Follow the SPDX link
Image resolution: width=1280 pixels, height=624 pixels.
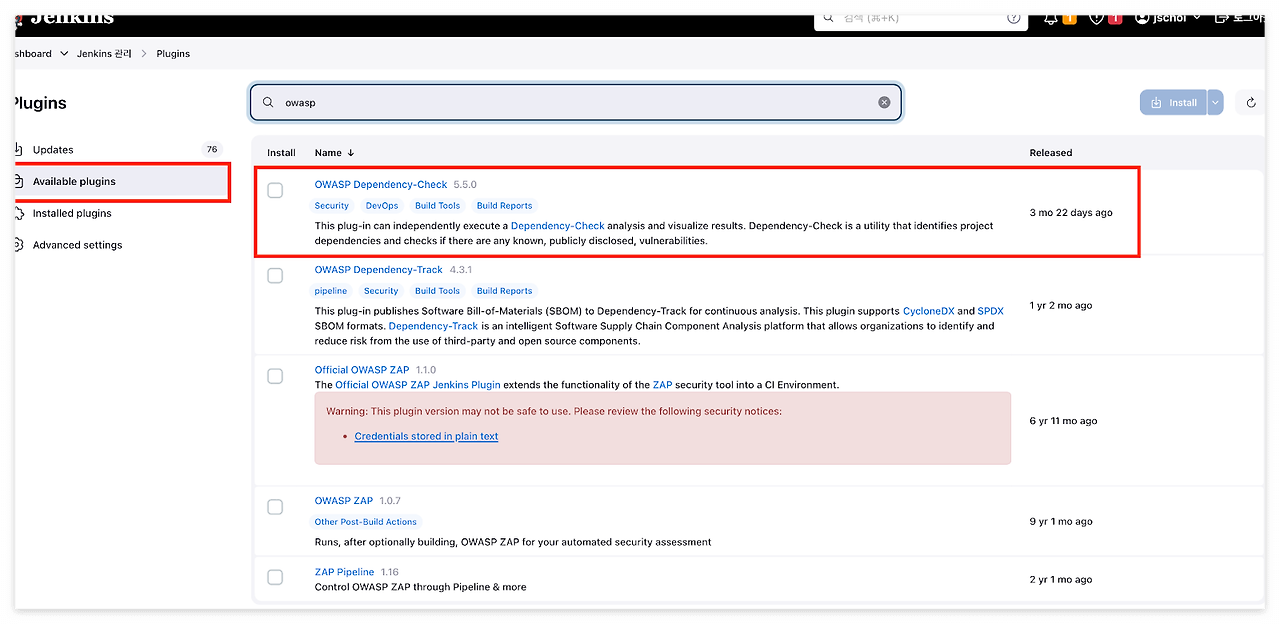[990, 311]
